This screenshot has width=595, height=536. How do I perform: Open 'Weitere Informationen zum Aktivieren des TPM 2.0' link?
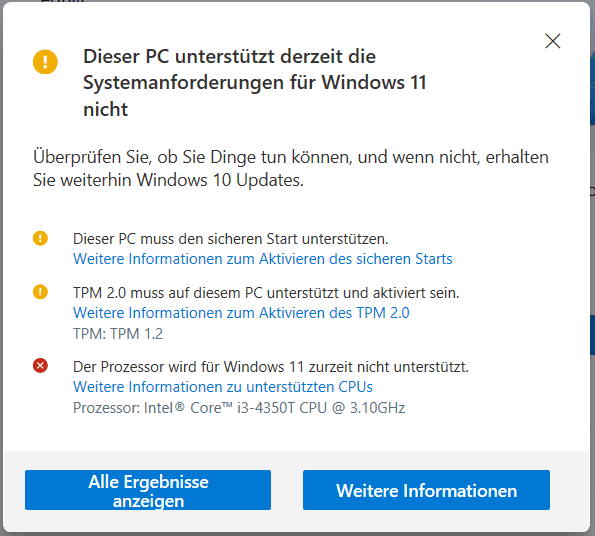(x=241, y=313)
